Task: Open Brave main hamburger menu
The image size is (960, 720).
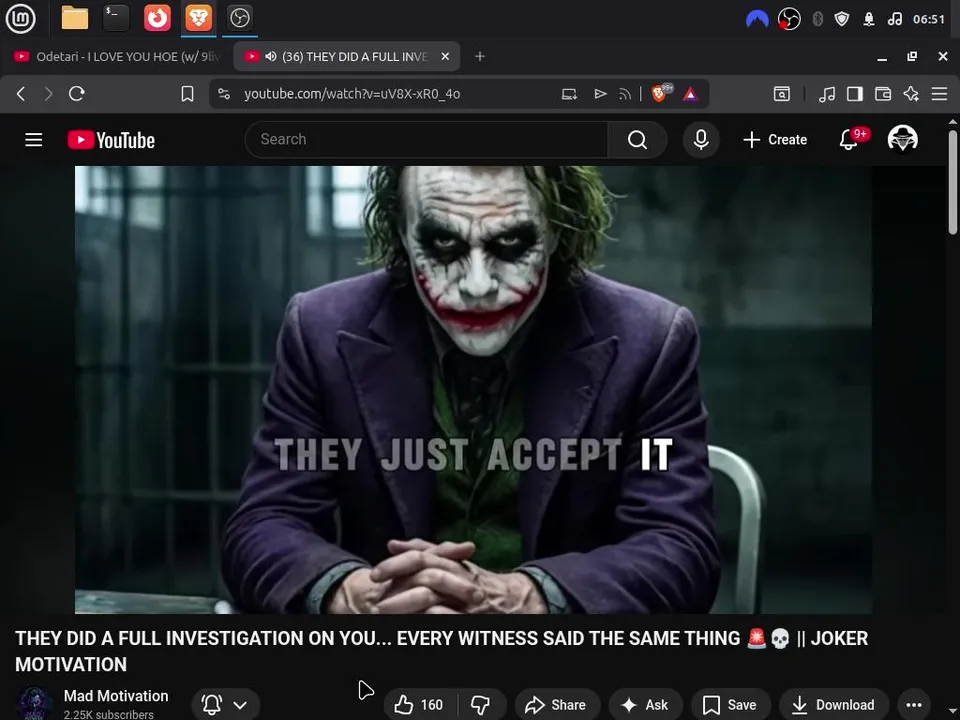Action: pos(939,94)
